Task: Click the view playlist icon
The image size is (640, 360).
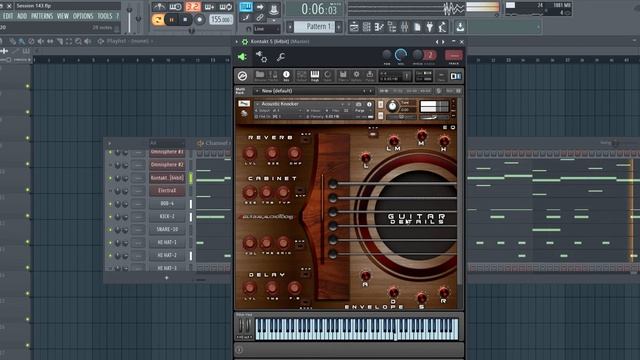Action: 354,27
